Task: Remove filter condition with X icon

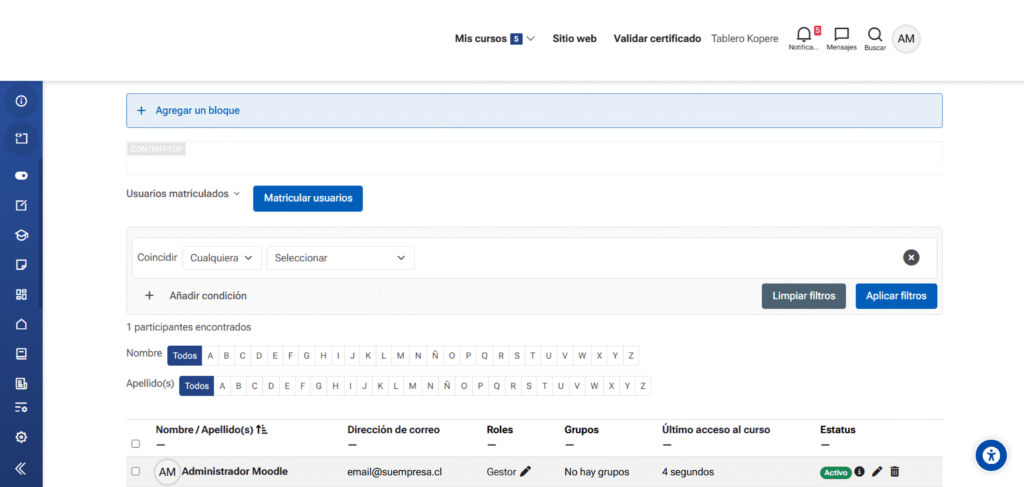Action: point(911,258)
